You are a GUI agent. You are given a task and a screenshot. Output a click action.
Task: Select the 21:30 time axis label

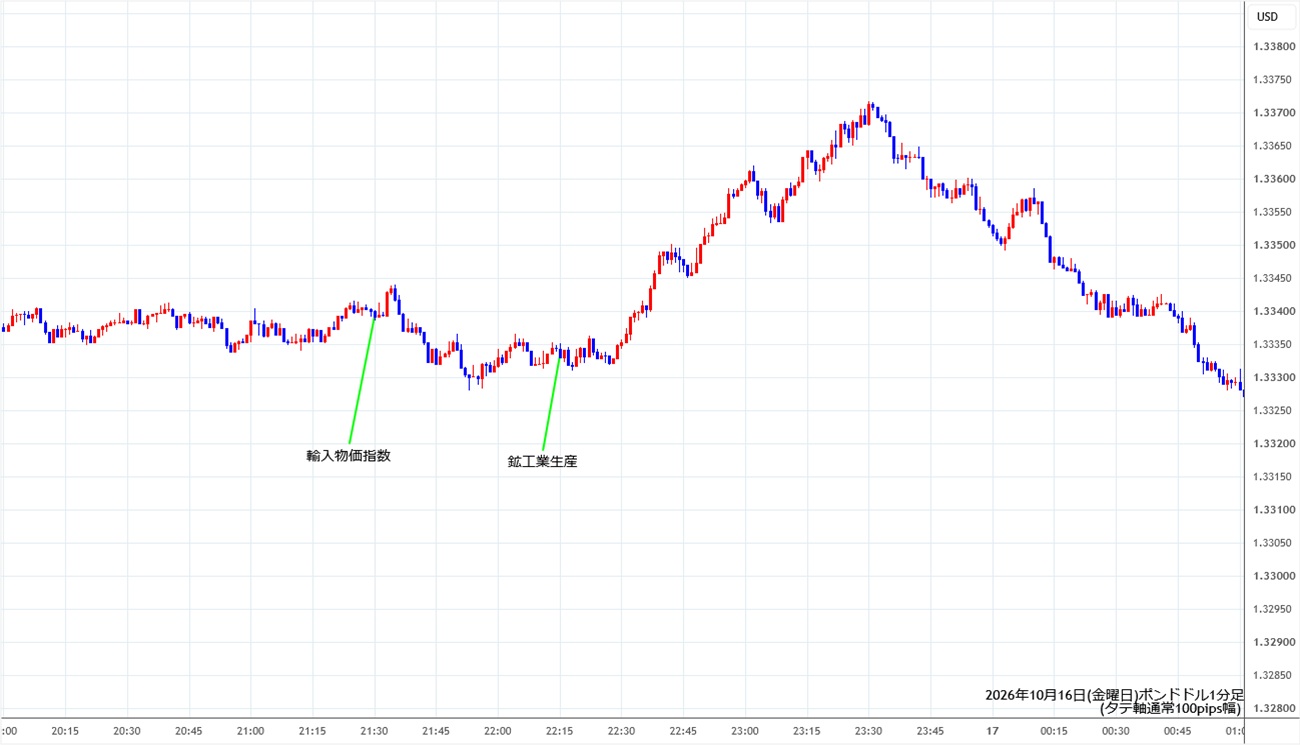point(374,731)
